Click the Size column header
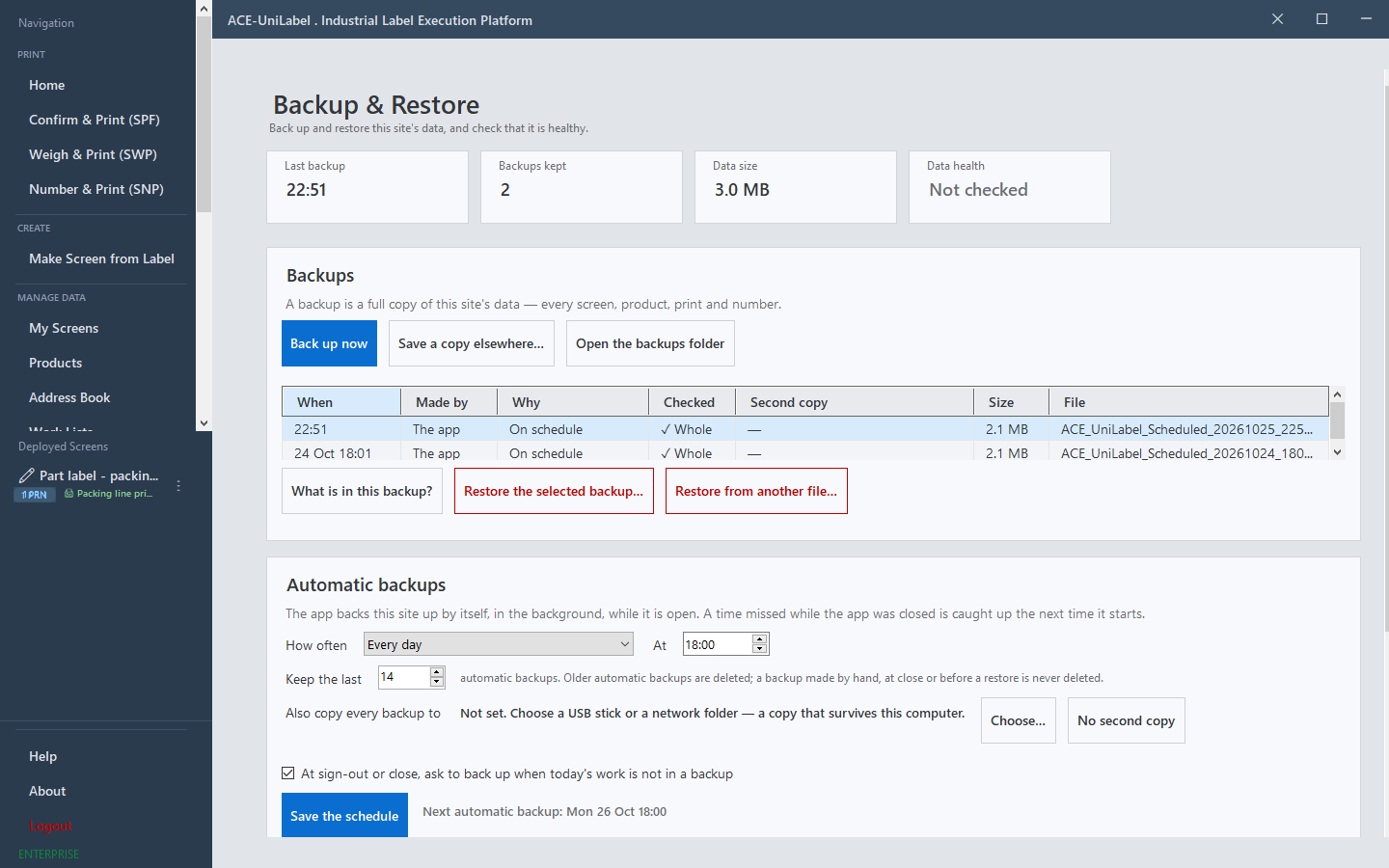The height and width of the screenshot is (868, 1389). click(x=1011, y=402)
